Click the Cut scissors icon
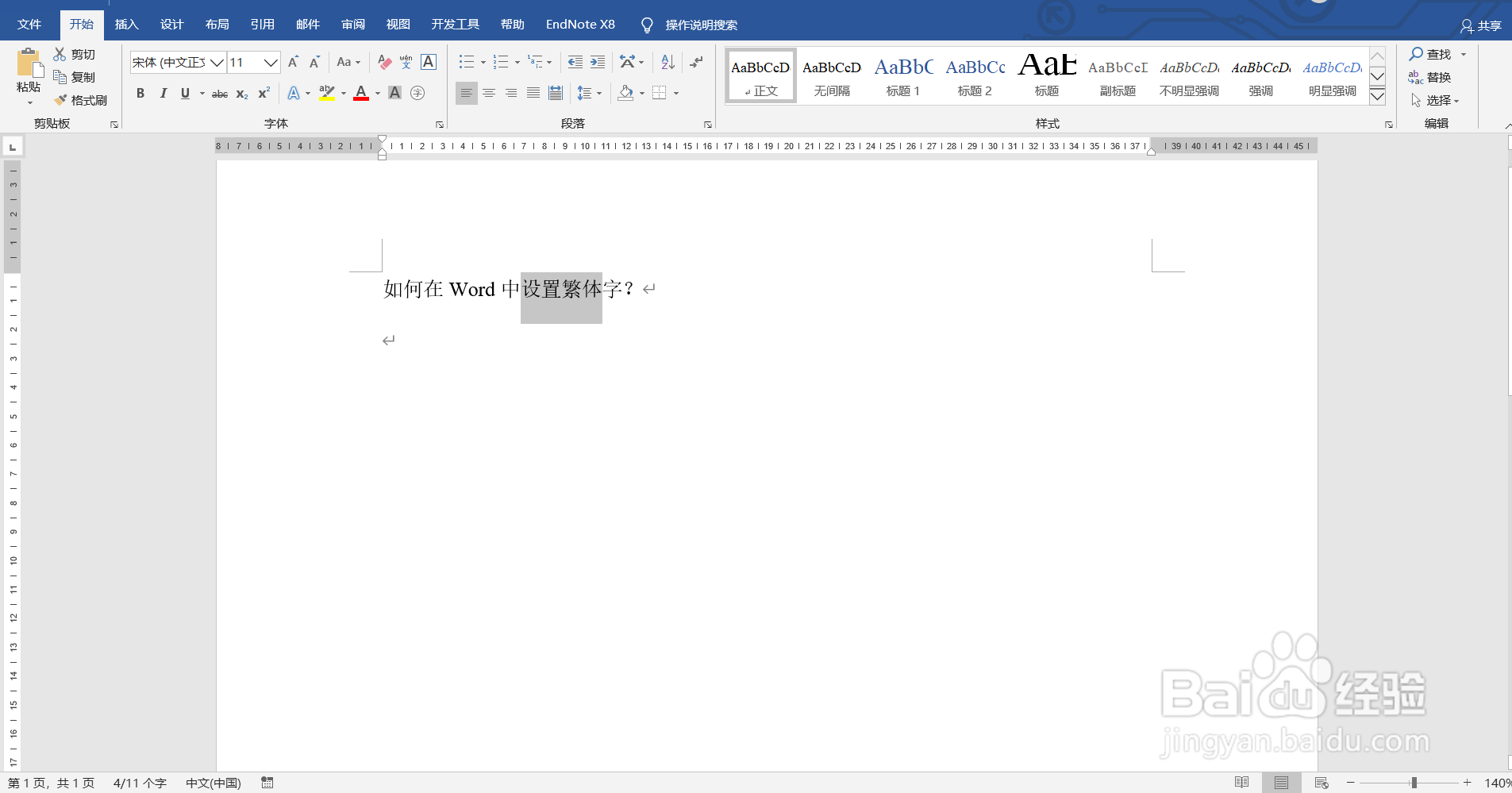The width and height of the screenshot is (1512, 793). click(60, 54)
